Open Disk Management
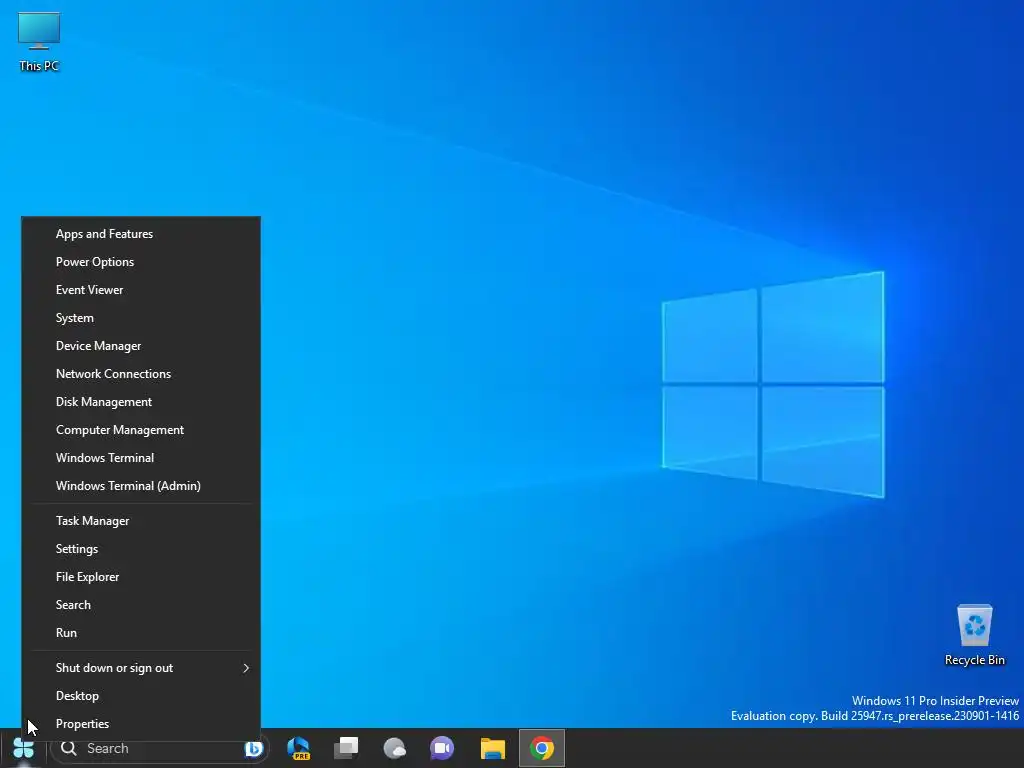Screen dimensions: 1024x768 (x=141, y=402)
